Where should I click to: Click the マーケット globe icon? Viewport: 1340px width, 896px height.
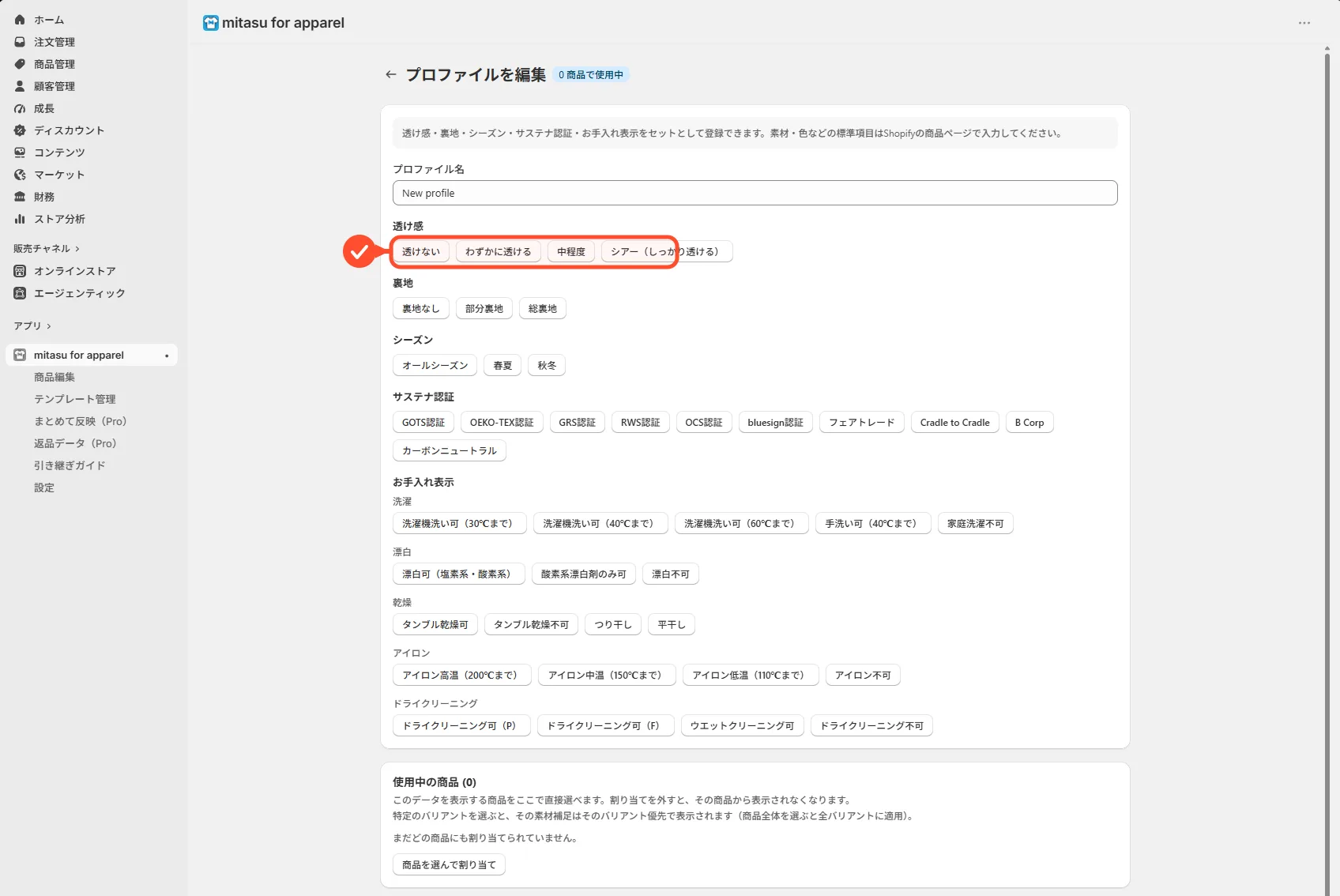point(20,175)
